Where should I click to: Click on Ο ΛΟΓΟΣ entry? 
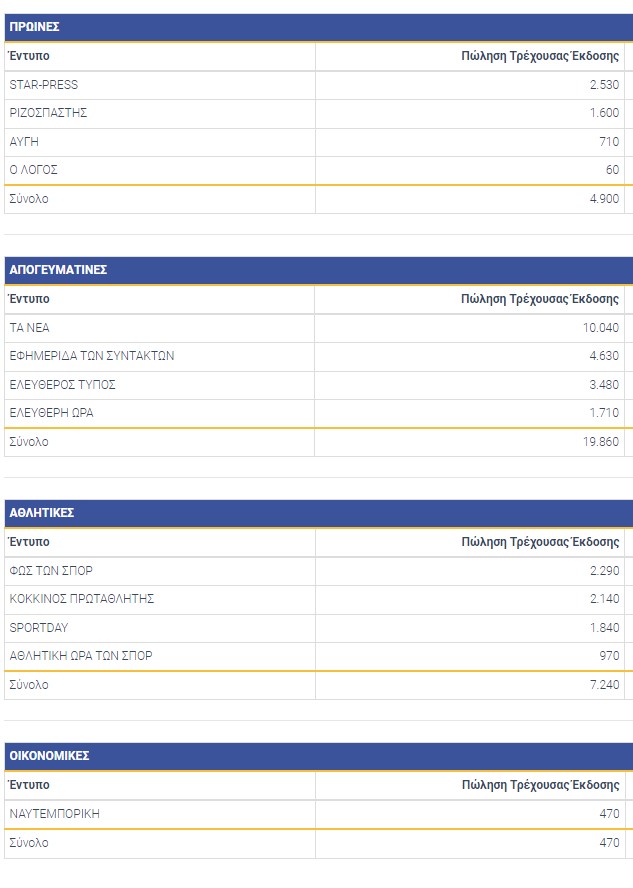(x=34, y=170)
